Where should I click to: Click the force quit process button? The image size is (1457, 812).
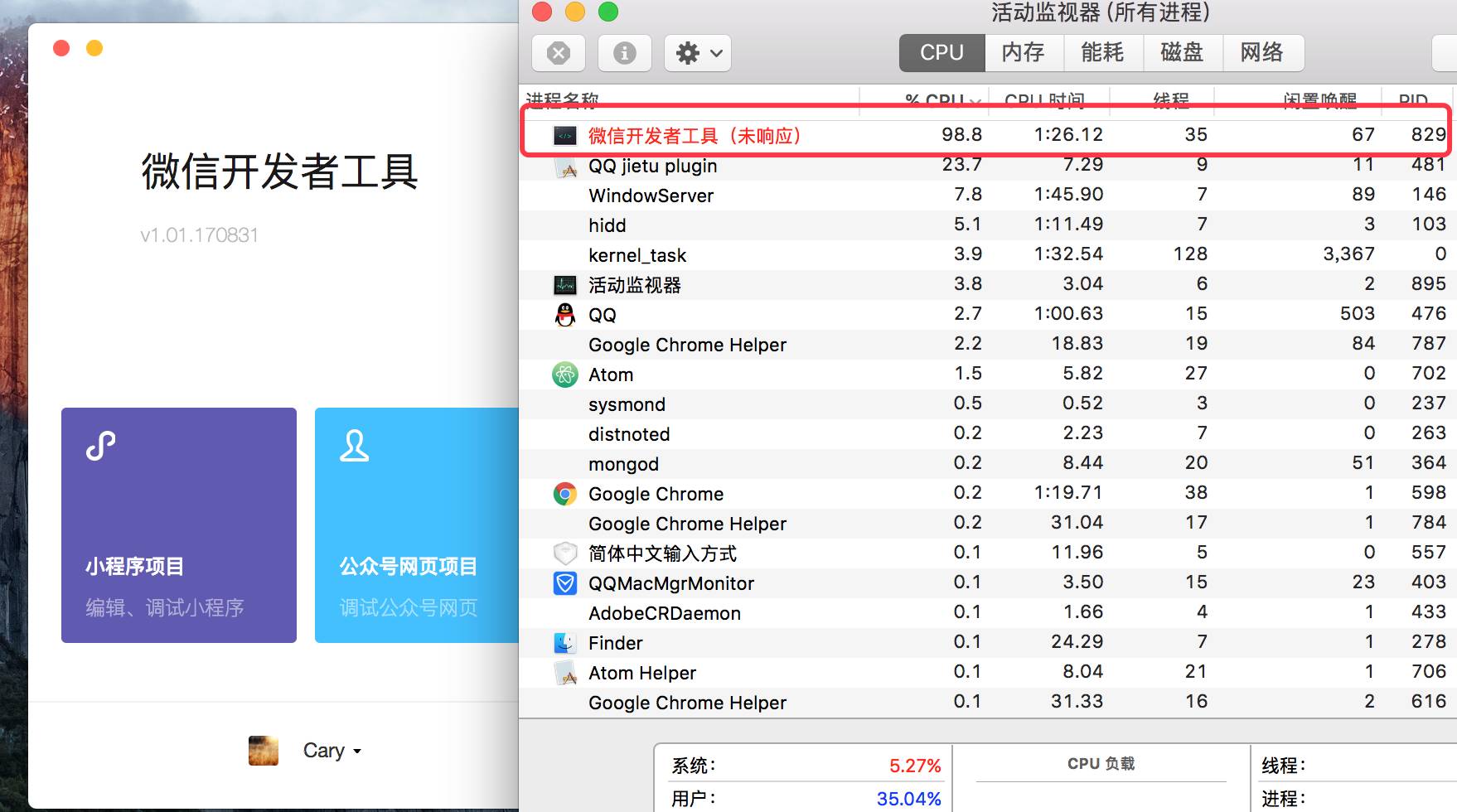point(559,54)
